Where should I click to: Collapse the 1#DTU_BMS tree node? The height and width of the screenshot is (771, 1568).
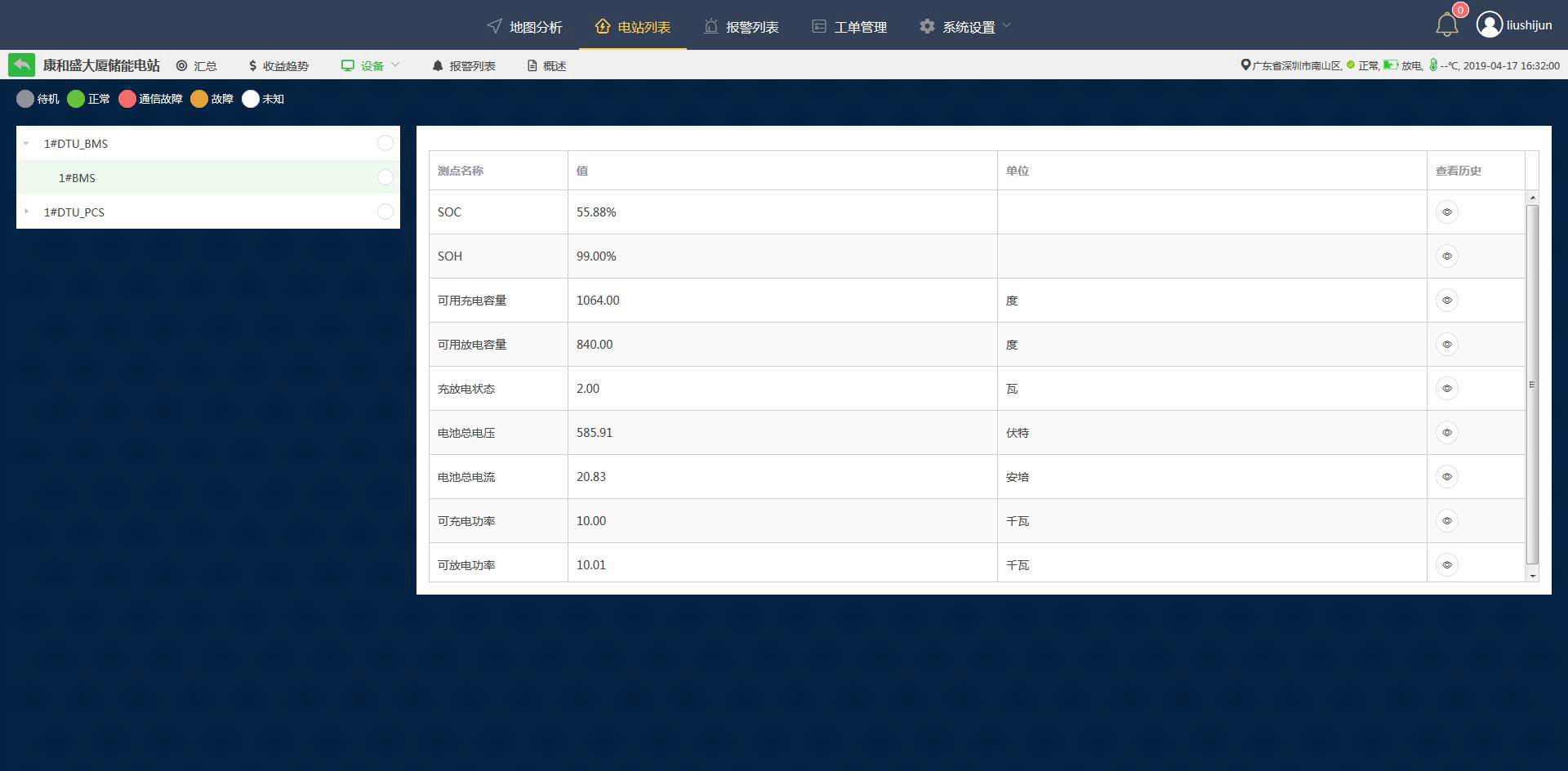26,144
